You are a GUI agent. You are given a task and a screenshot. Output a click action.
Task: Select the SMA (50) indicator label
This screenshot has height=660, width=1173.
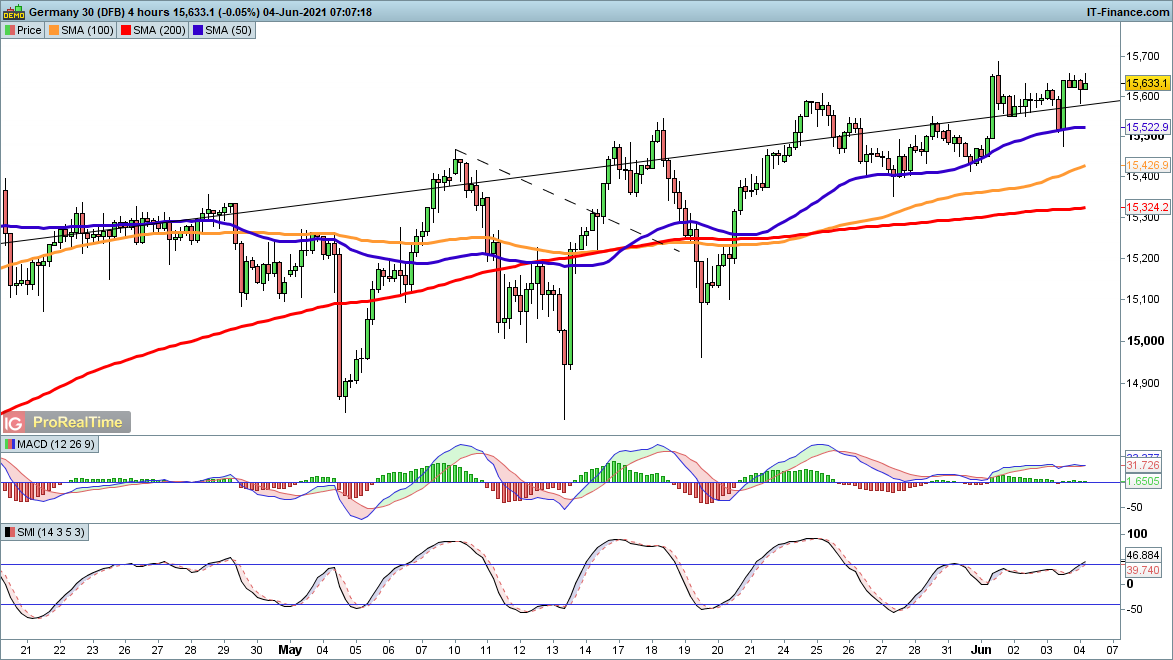[228, 30]
